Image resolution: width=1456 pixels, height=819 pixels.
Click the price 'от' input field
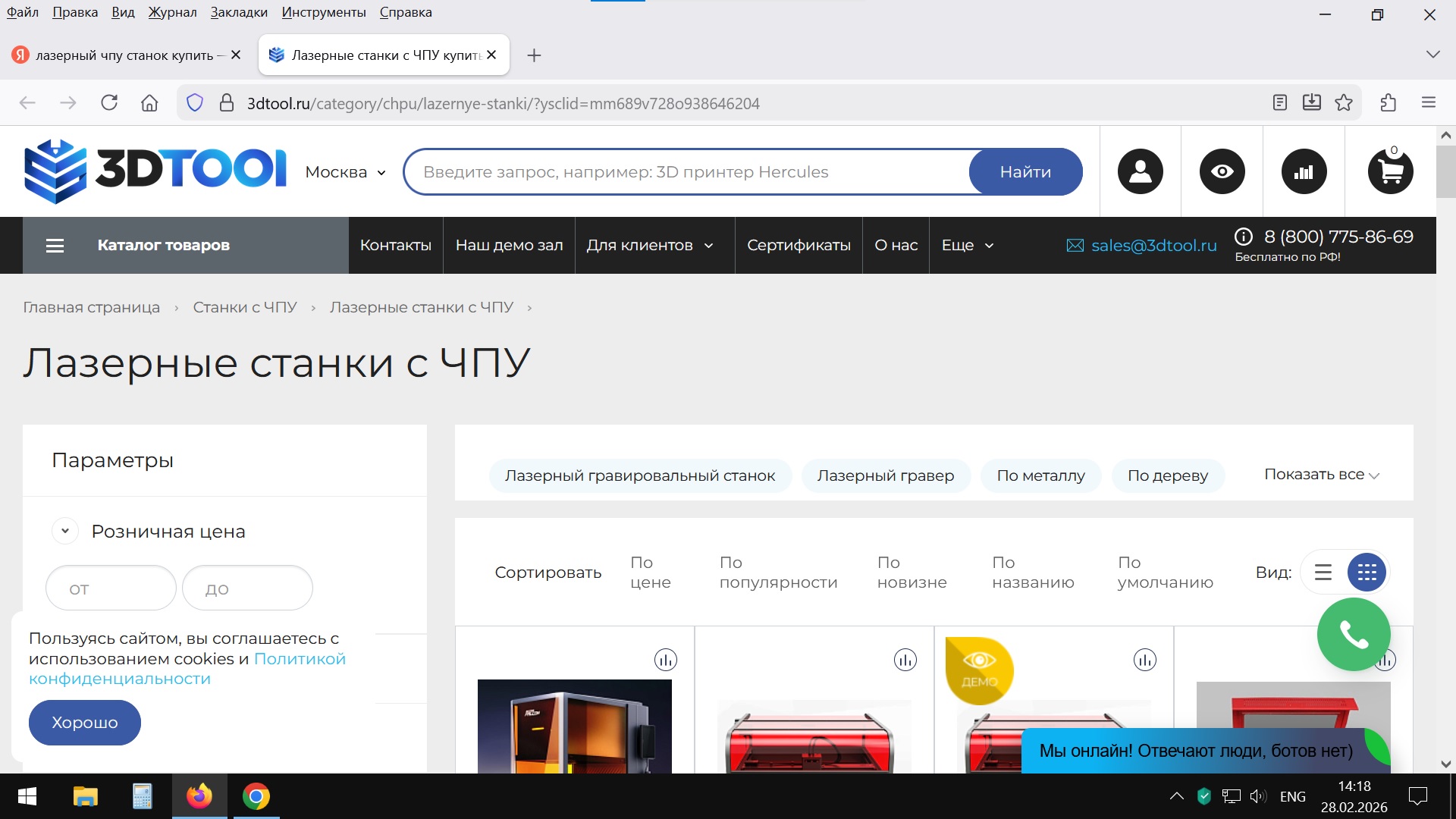pyautogui.click(x=111, y=588)
